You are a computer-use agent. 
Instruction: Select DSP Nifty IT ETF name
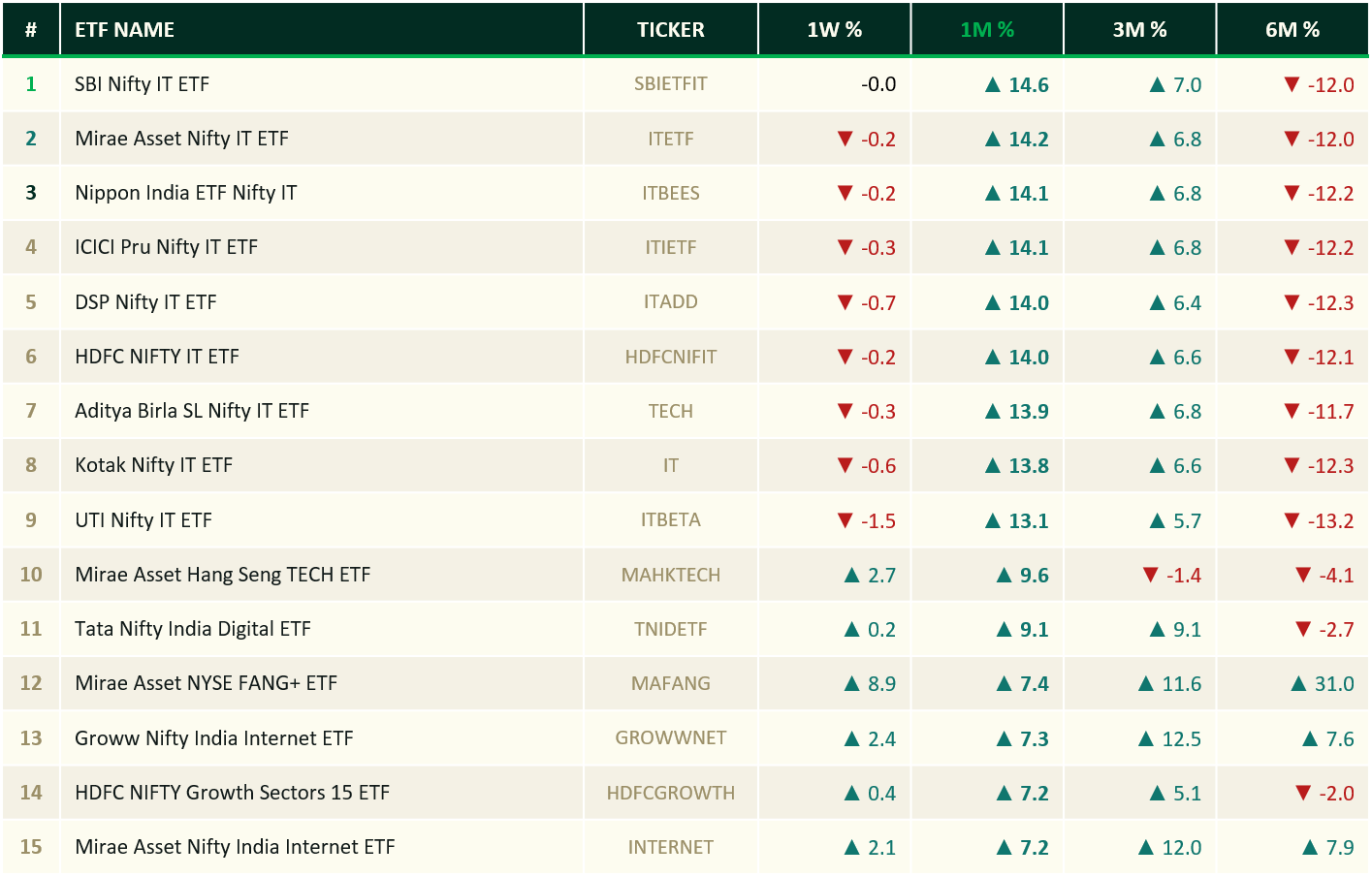146,302
